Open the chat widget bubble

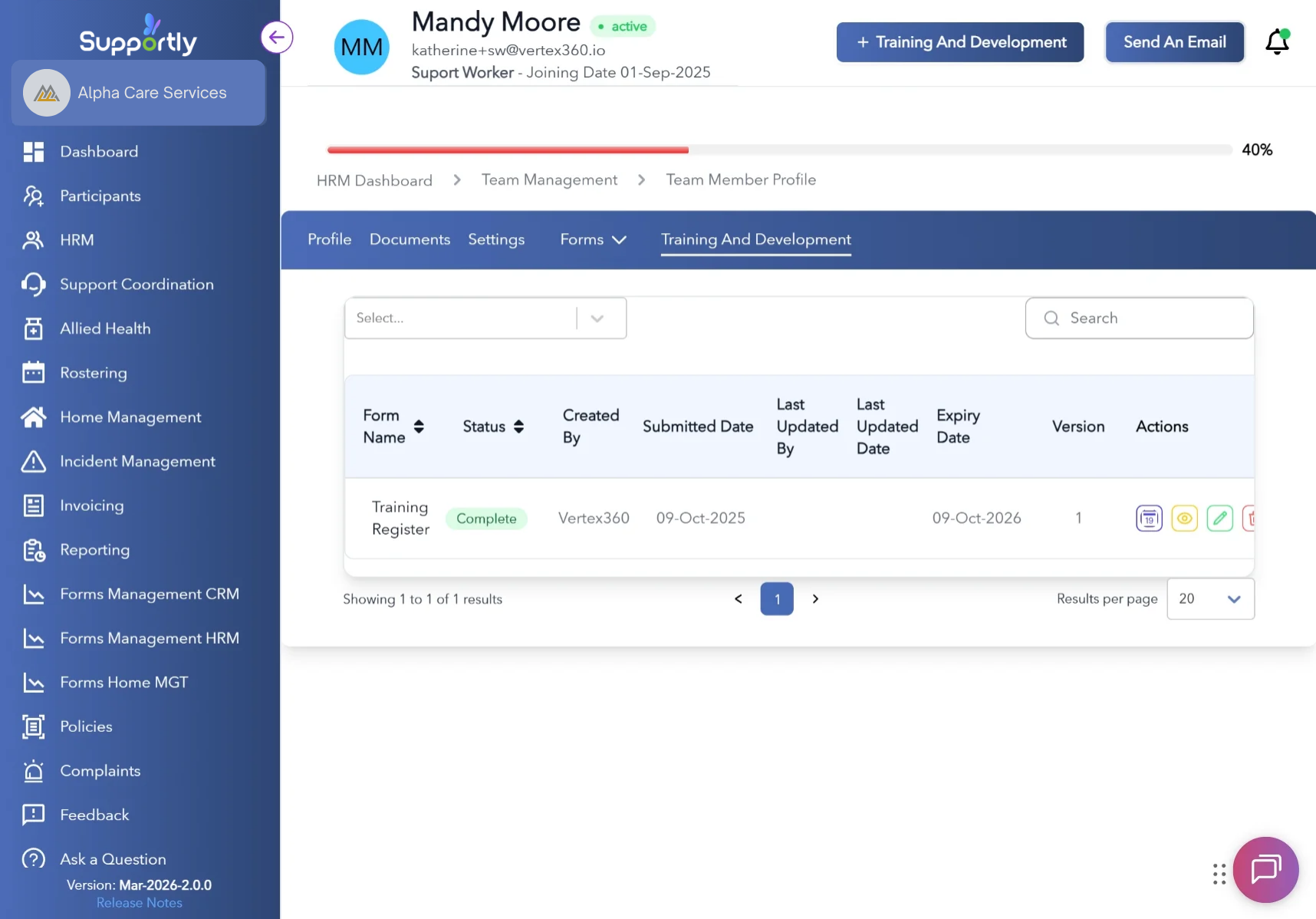[x=1265, y=870]
